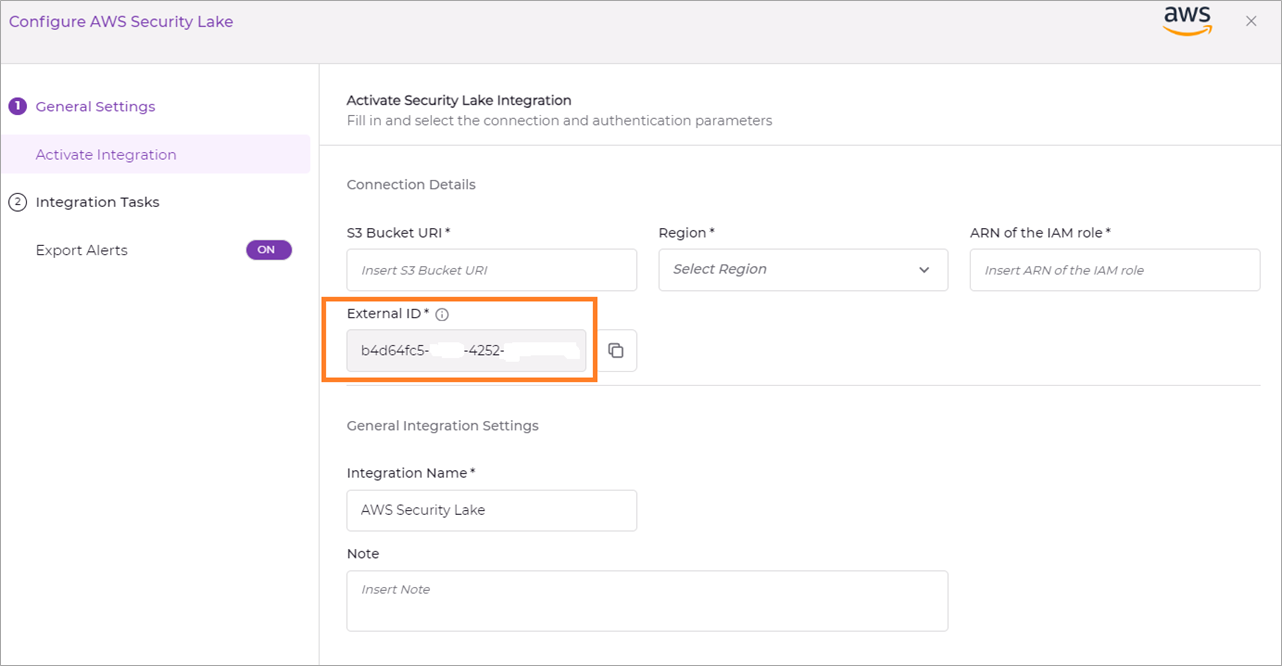
Task: Toggle the Export Alerts switch off
Action: pos(269,250)
